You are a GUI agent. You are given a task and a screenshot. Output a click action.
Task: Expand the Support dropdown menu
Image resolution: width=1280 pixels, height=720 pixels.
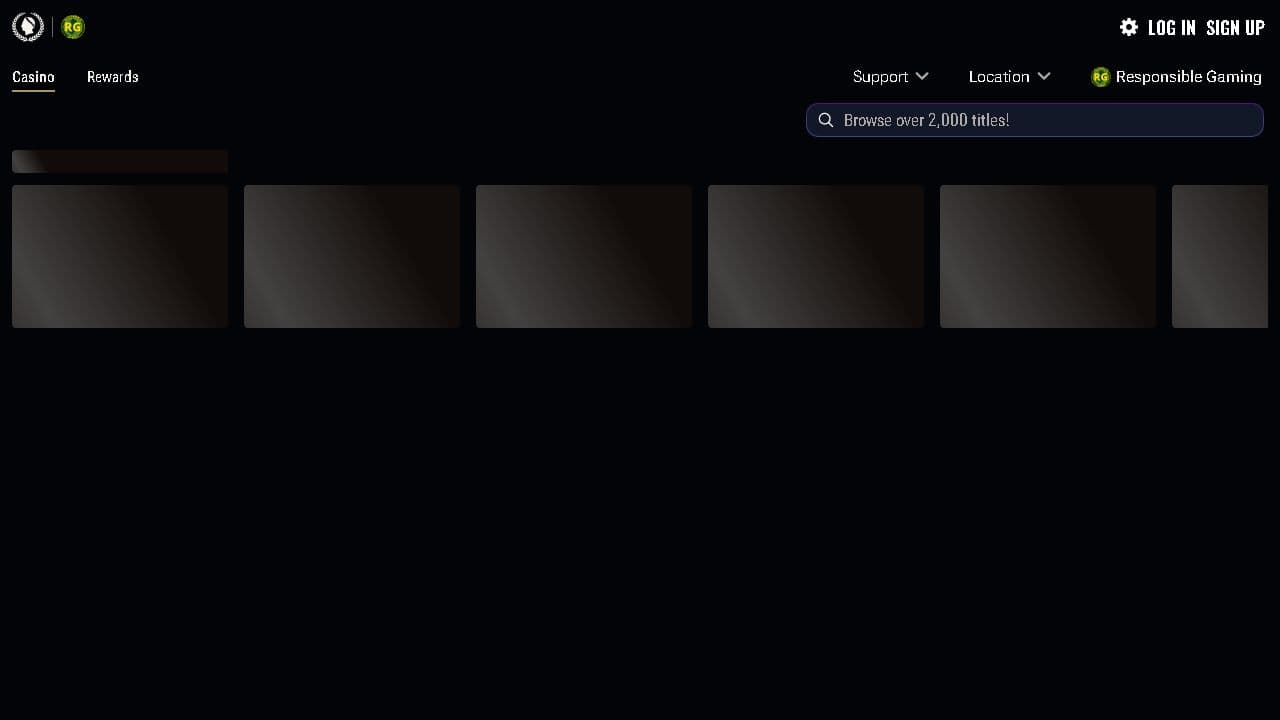[x=891, y=77]
